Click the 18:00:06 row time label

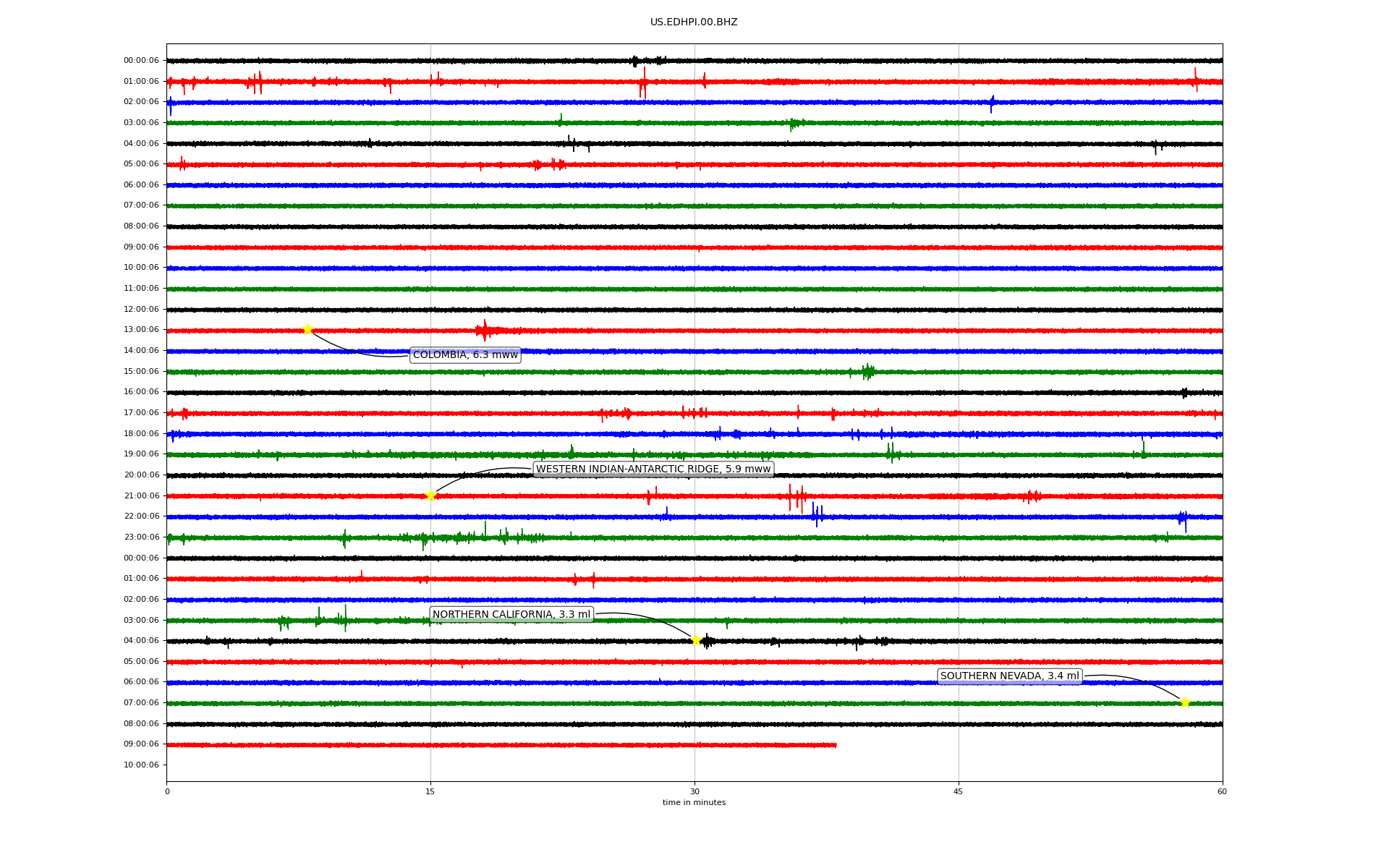click(141, 434)
